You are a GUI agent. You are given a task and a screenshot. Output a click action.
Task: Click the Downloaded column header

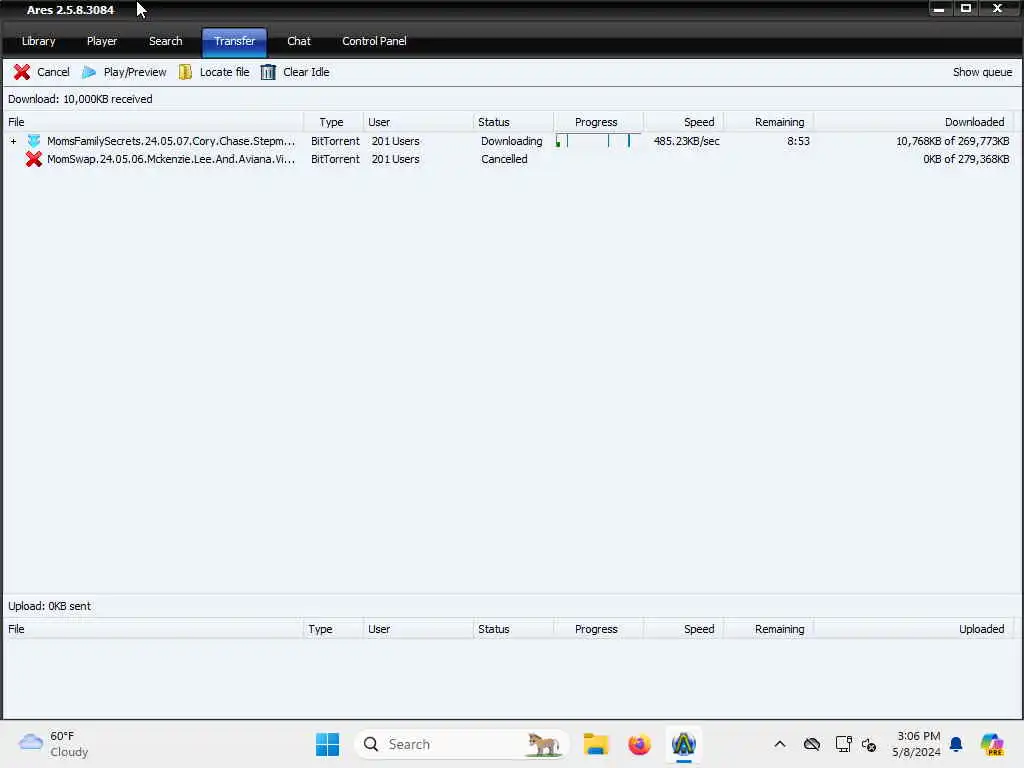click(914, 122)
